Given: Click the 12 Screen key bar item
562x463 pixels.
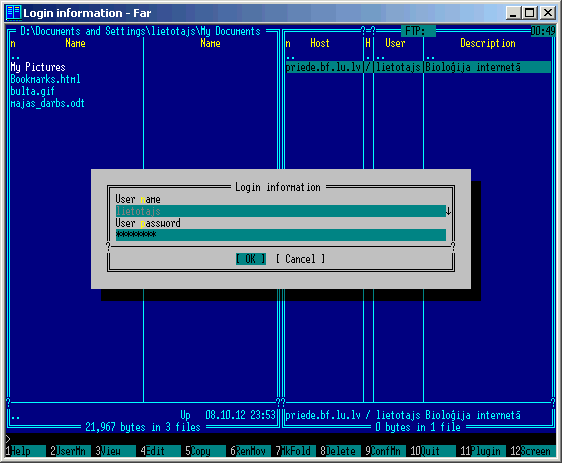Looking at the screenshot, I should (533, 451).
